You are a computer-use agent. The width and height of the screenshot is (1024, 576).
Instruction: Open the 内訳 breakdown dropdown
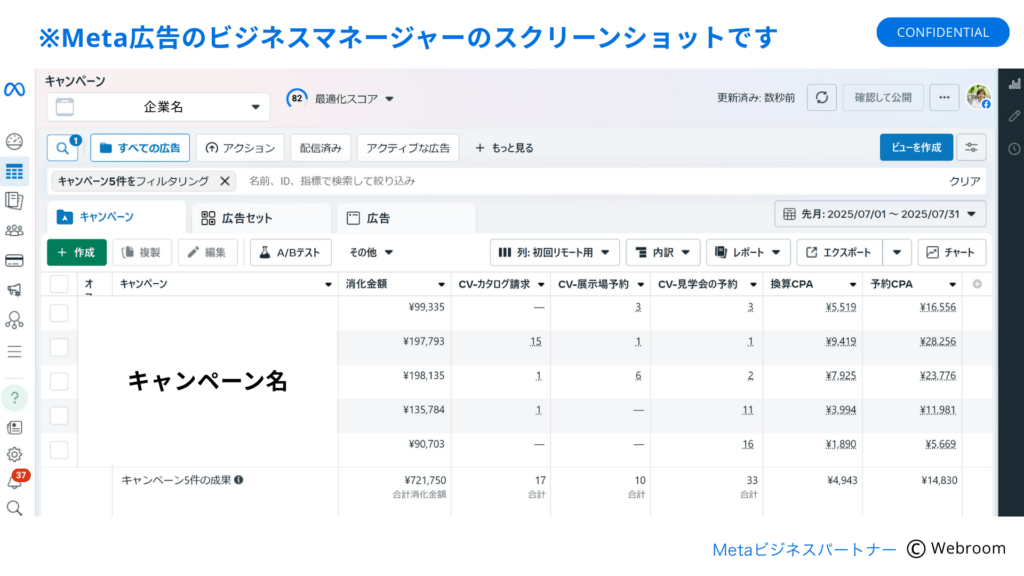(663, 252)
